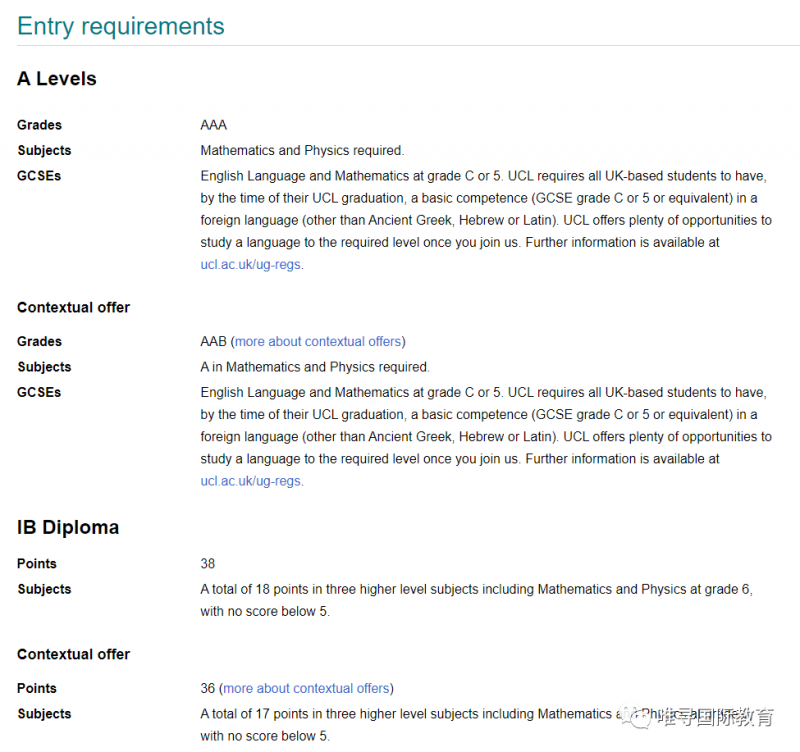Click the Points label under IB Diploma
This screenshot has height=752, width=800.
pyautogui.click(x=37, y=564)
